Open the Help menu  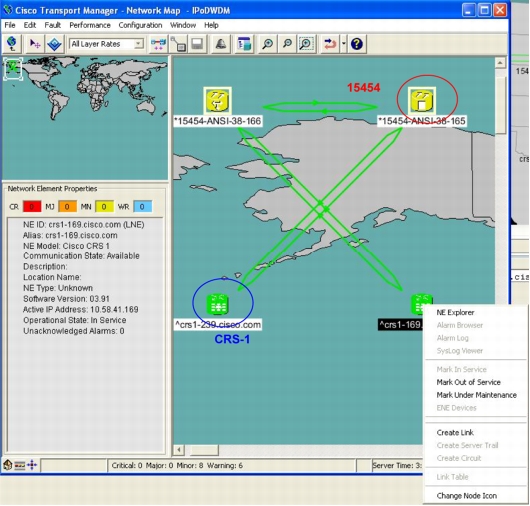pyautogui.click(x=211, y=25)
